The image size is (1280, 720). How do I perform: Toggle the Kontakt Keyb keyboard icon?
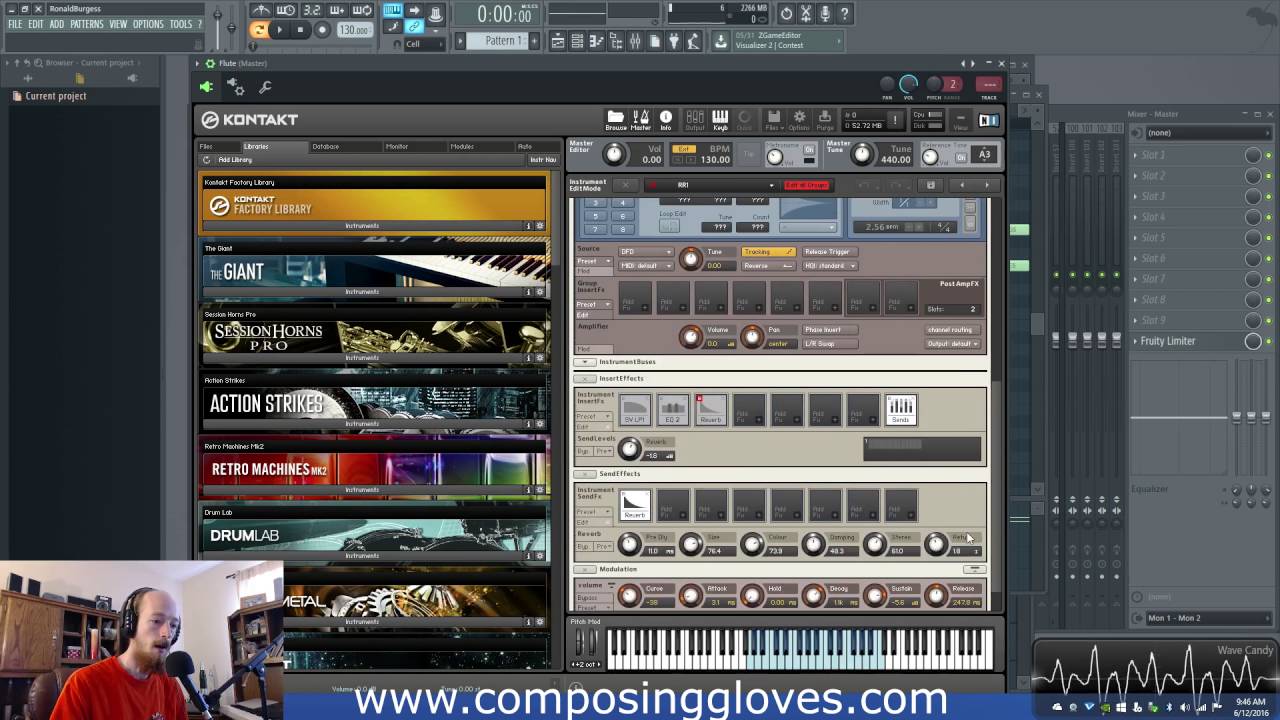(720, 120)
